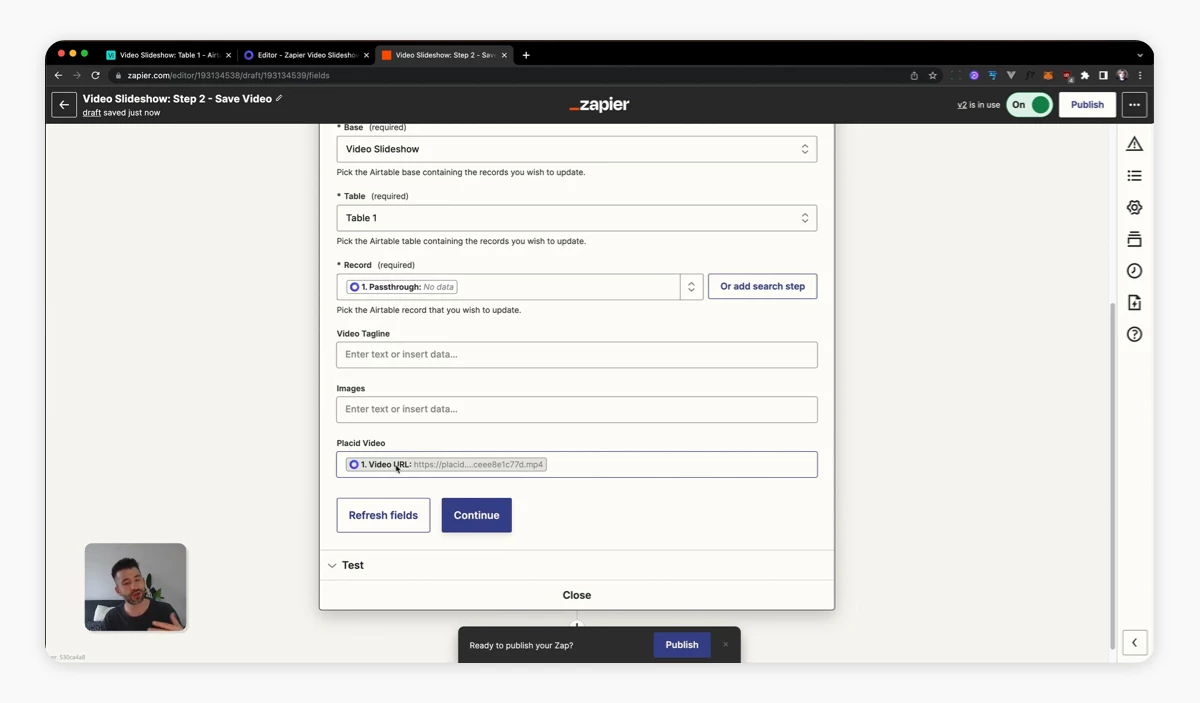Bookmark this page with the star icon

[933, 75]
